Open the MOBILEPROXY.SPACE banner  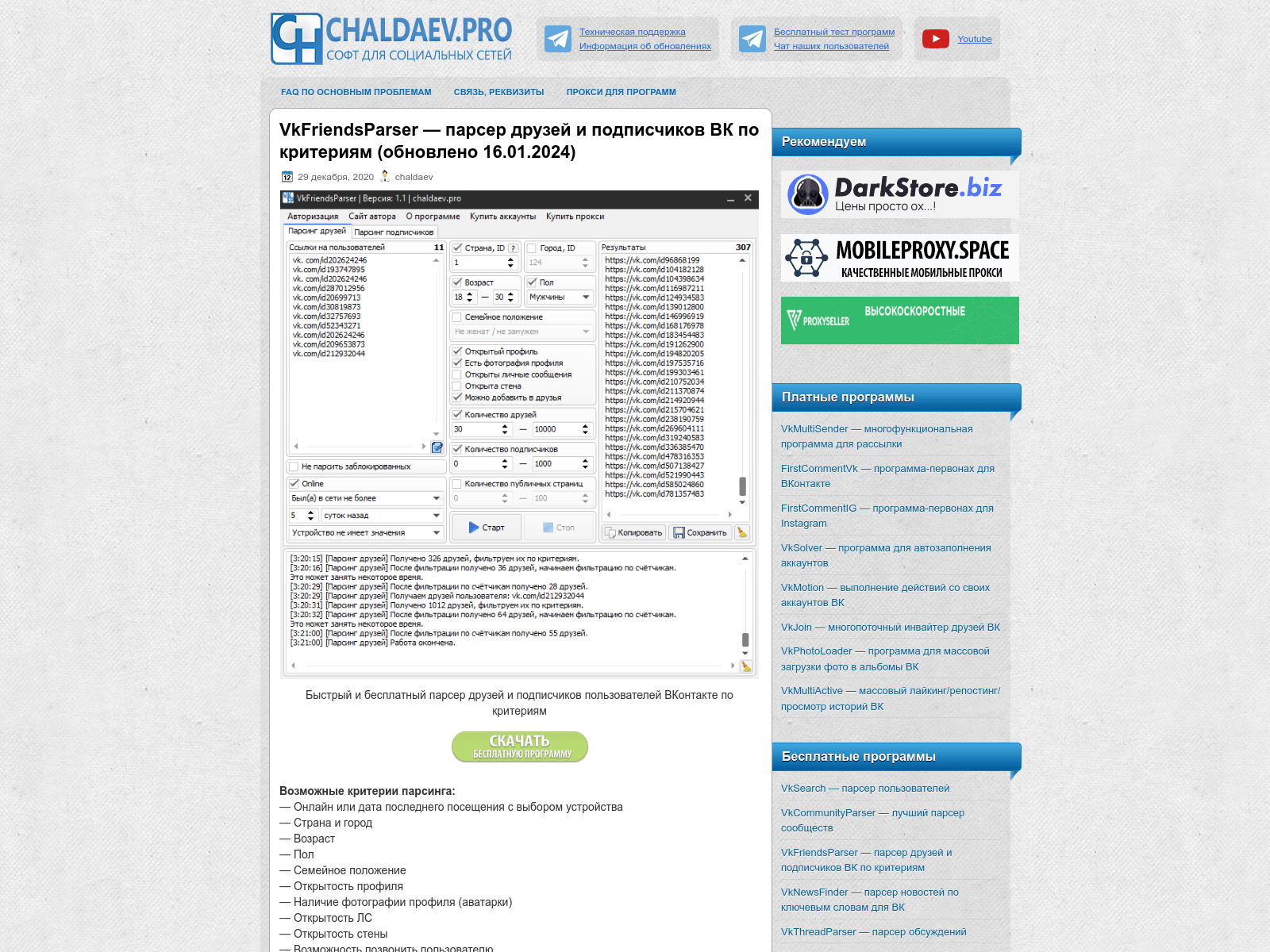(900, 258)
